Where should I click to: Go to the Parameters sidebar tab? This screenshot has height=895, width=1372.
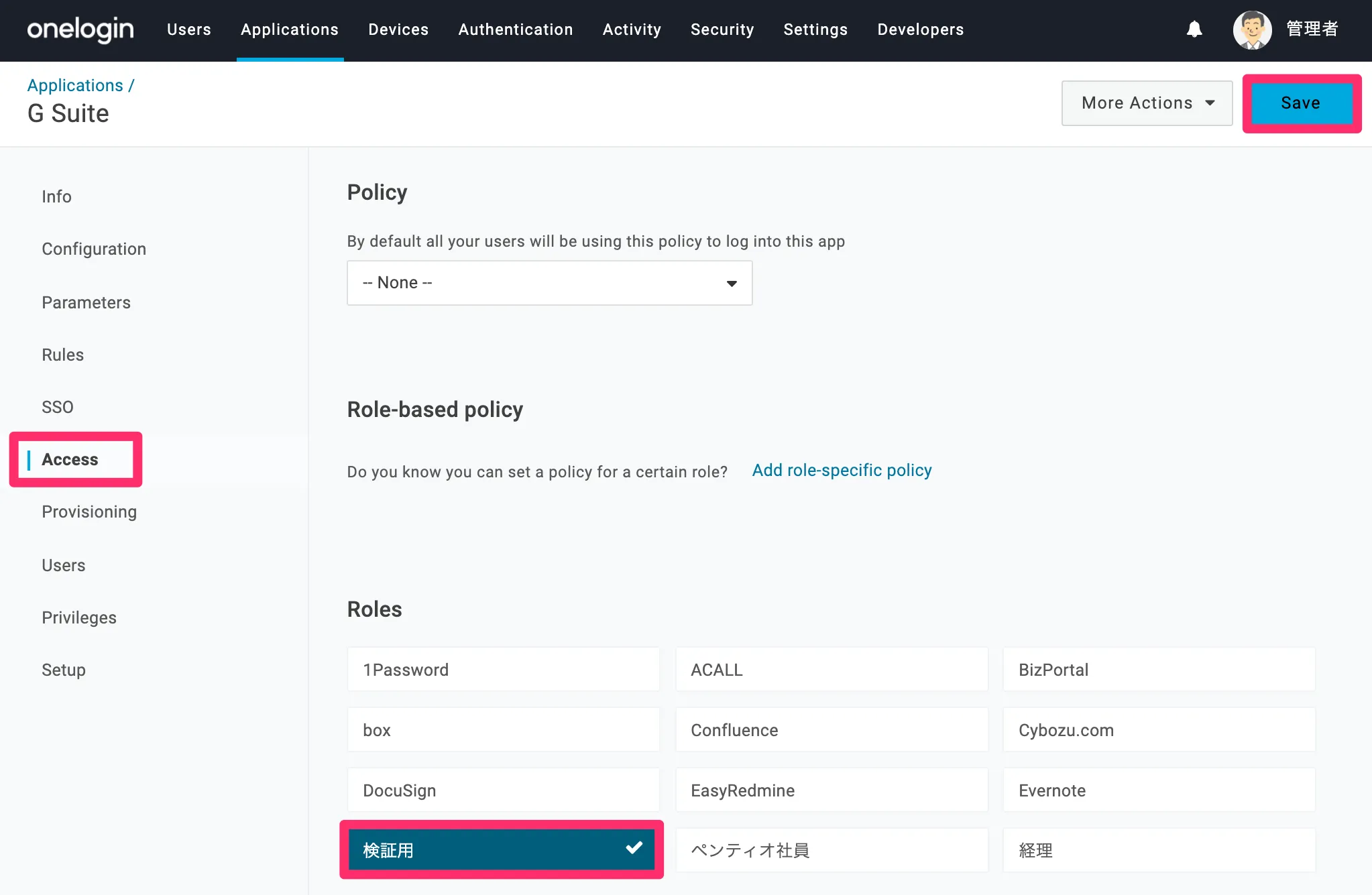86,302
